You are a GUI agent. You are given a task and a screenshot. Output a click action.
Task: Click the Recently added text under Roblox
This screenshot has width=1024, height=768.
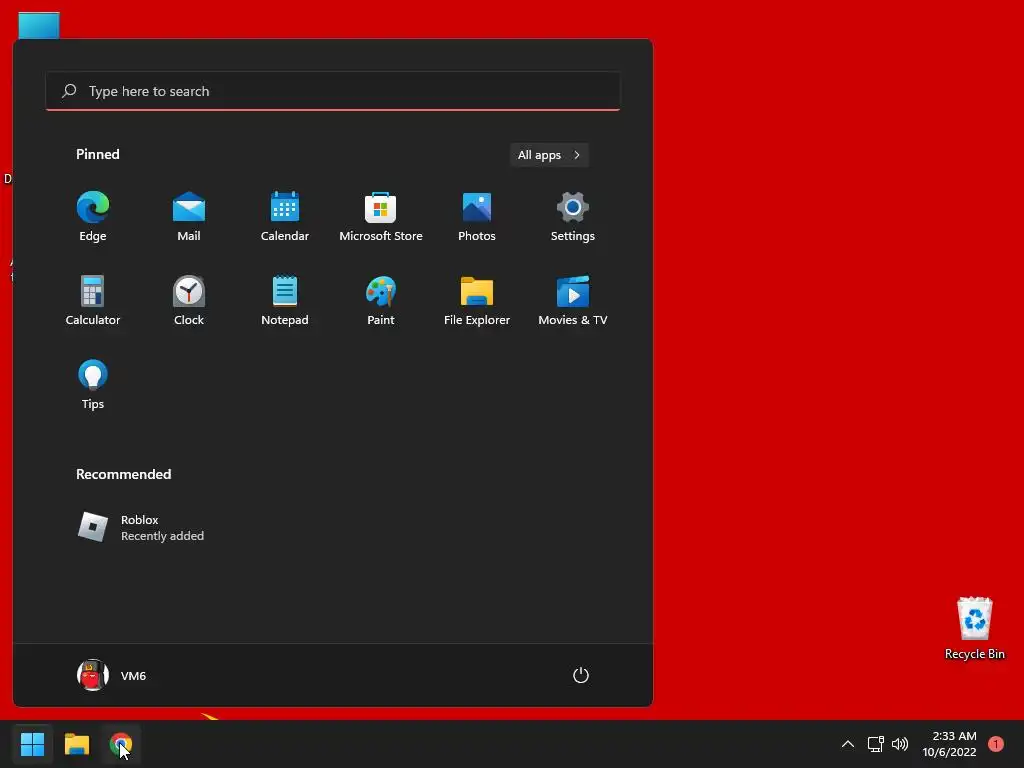163,536
